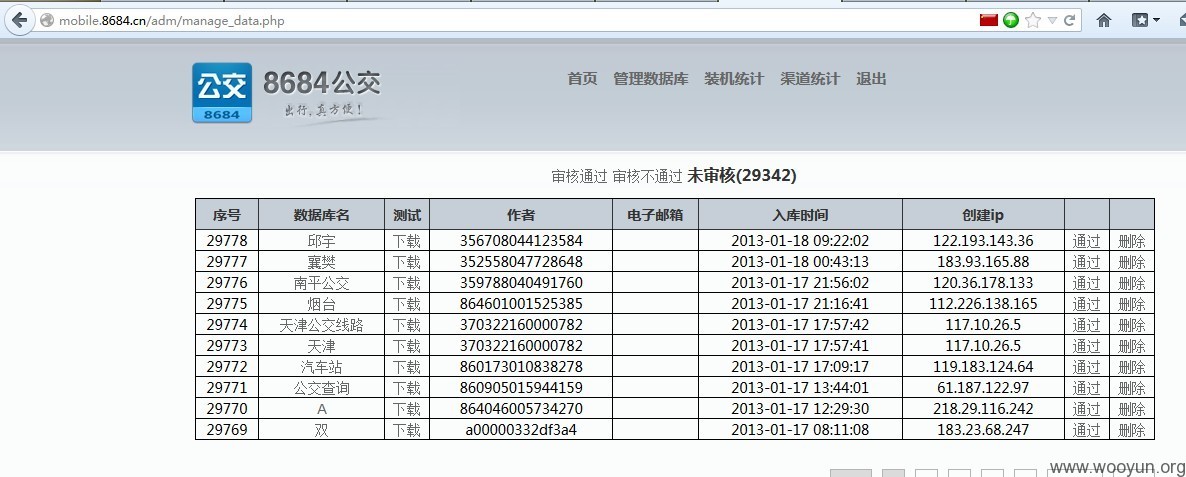Screen dimensions: 1186x477
Task: Click the 创建ip column header
Action: (x=983, y=215)
